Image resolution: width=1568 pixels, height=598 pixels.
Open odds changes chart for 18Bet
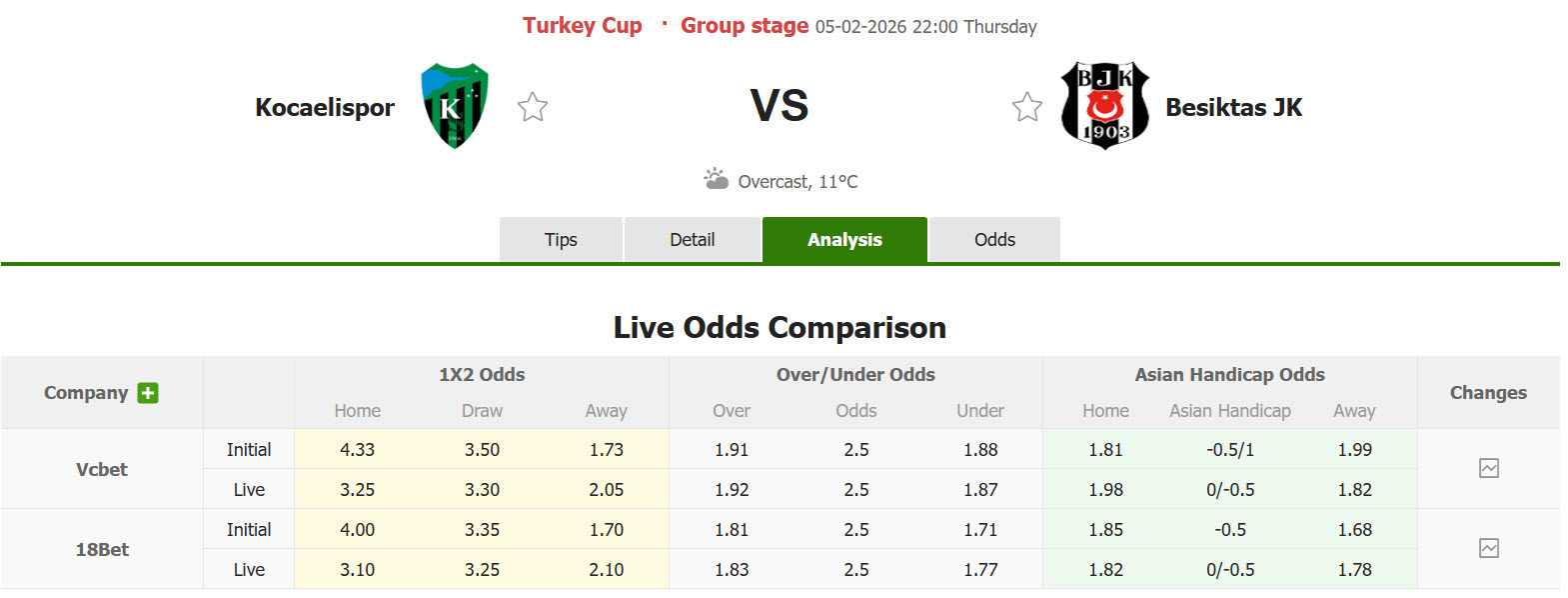(1489, 548)
